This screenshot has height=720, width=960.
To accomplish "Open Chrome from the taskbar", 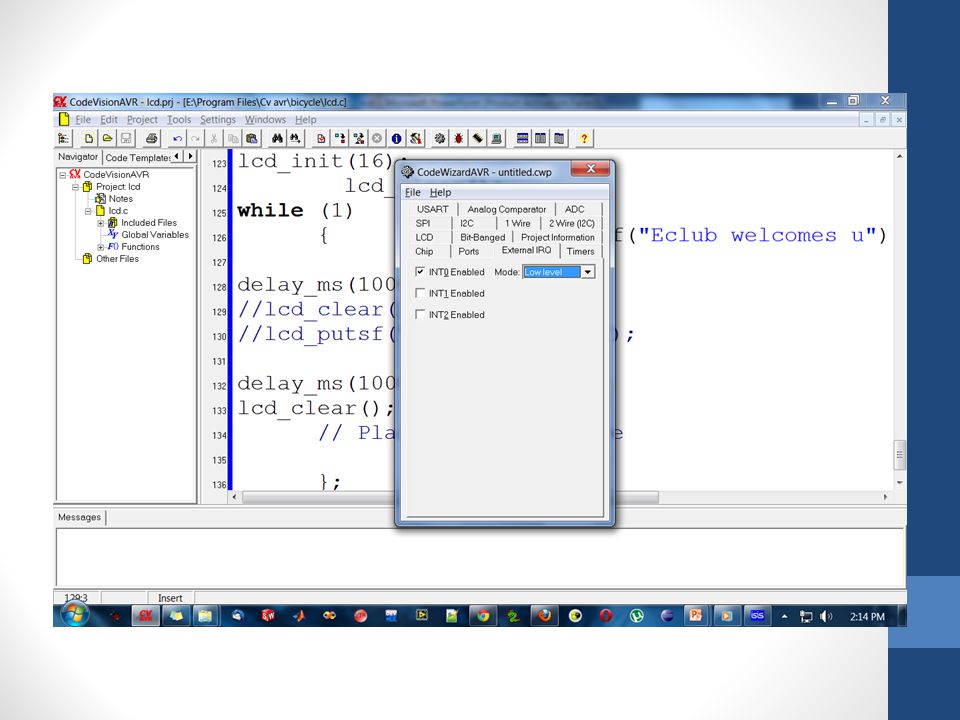I will (x=483, y=615).
